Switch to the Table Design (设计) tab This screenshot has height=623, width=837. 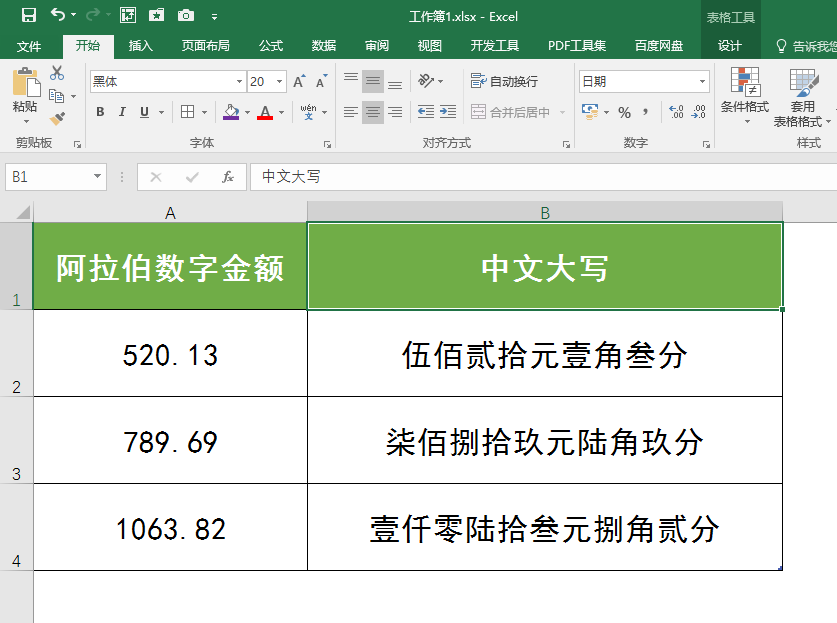(730, 46)
